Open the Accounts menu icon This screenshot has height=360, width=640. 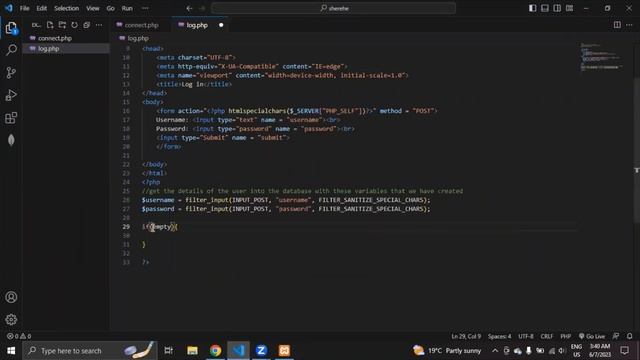pos(11,297)
